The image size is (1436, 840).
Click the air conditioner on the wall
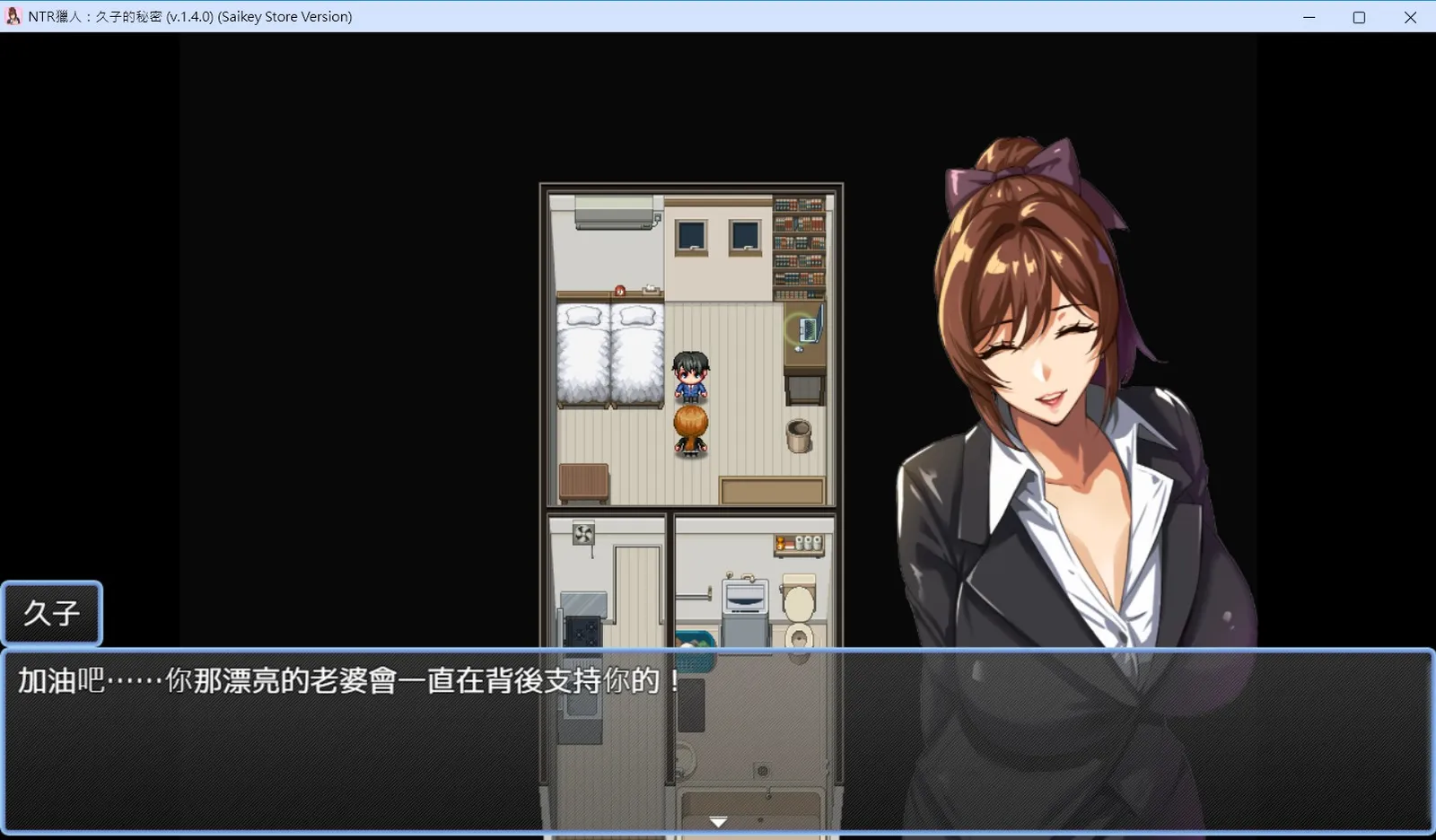(616, 214)
